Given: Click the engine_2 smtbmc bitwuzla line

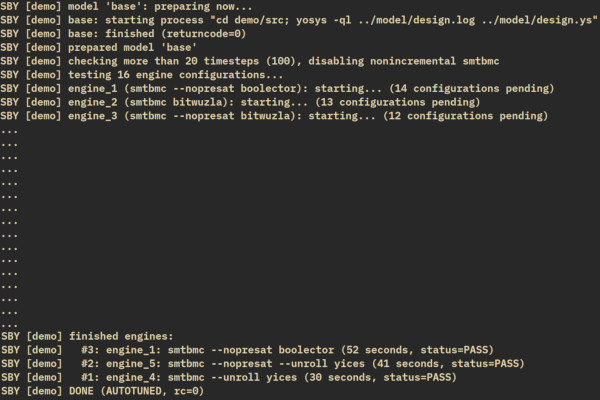Looking at the screenshot, I should (240, 102).
